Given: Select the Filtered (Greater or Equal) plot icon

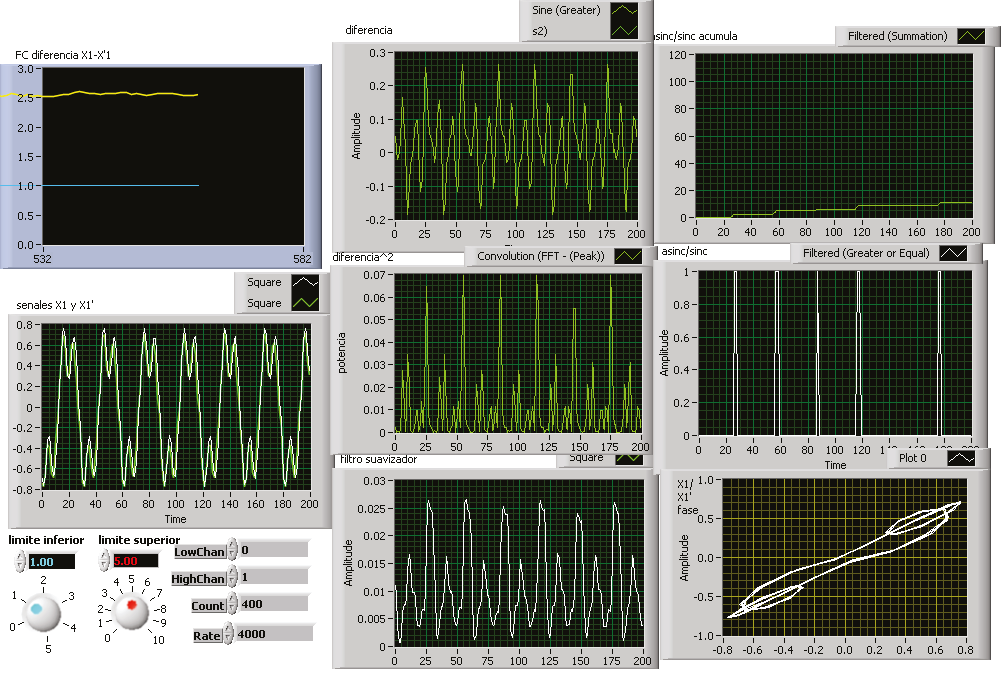Looking at the screenshot, I should pyautogui.click(x=953, y=253).
